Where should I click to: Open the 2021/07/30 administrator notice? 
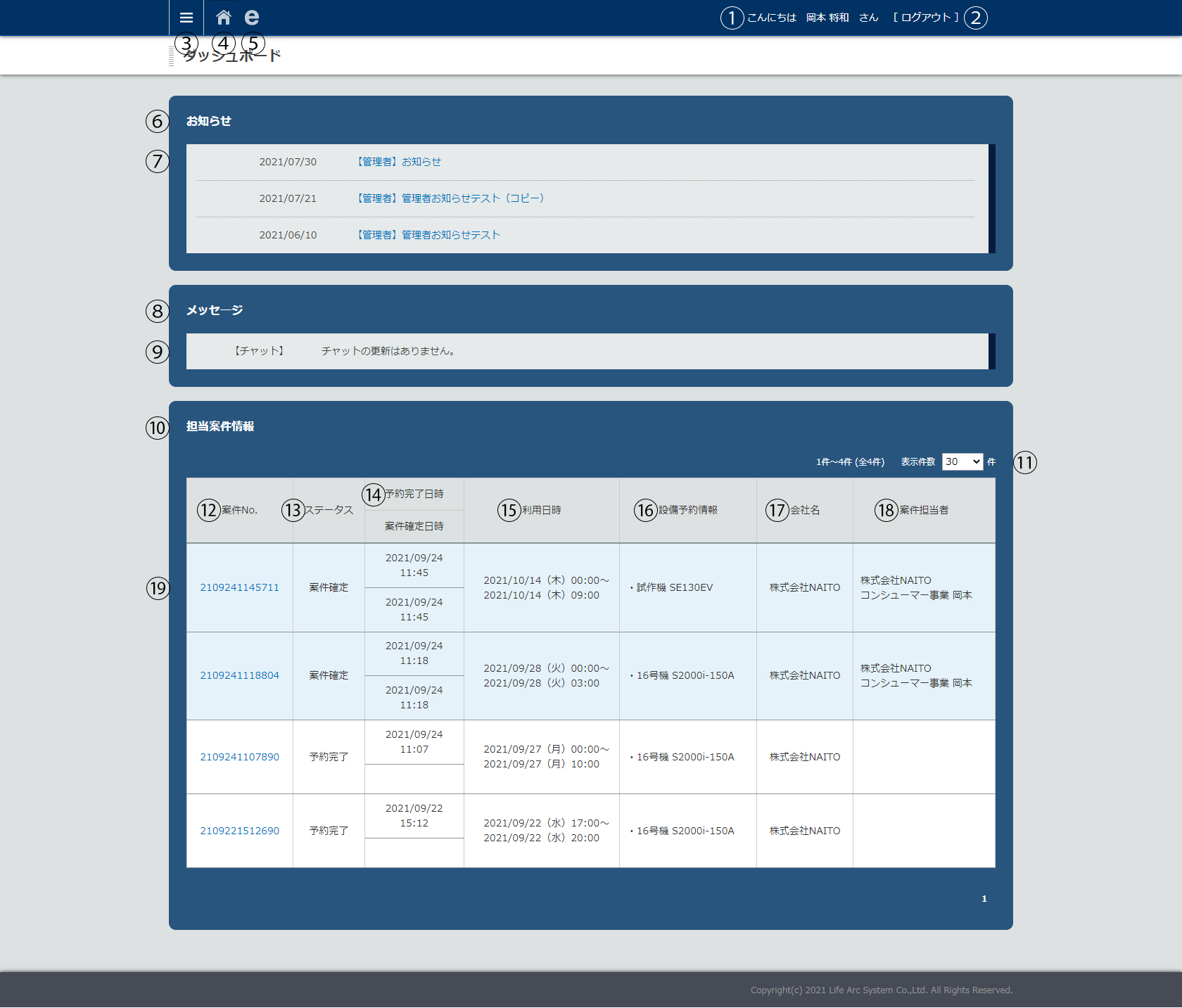pos(400,162)
